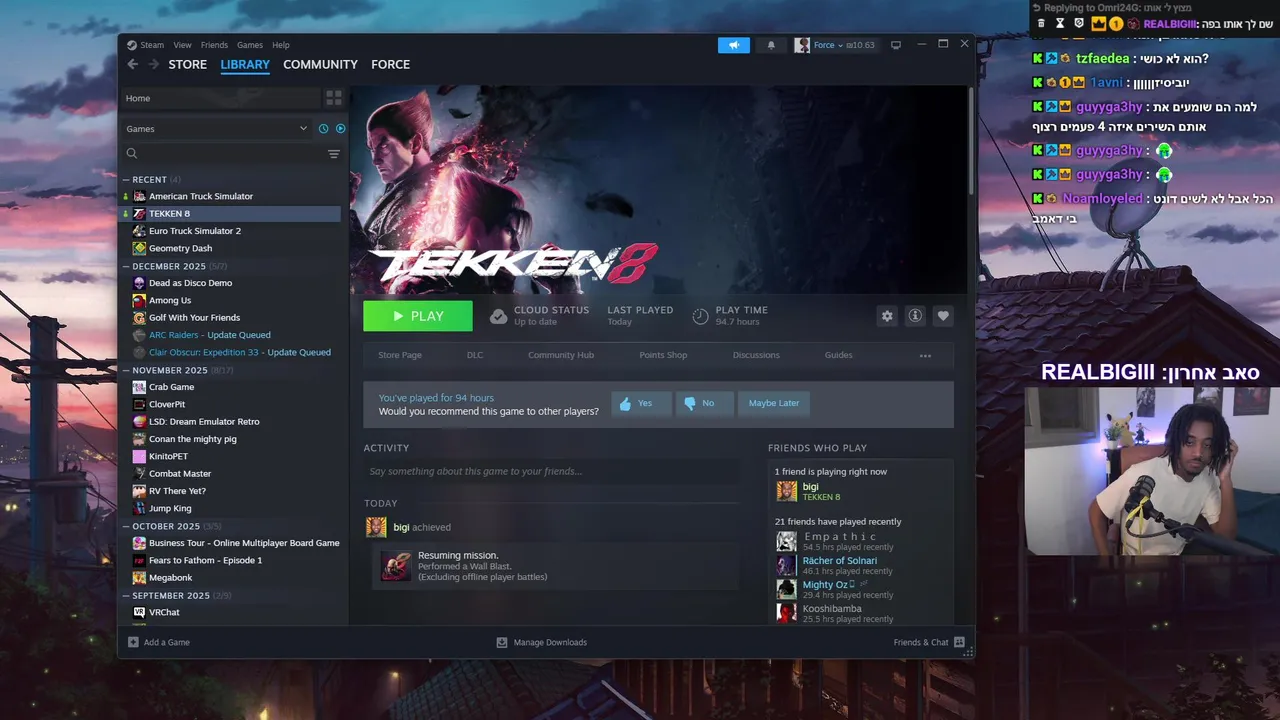Click the VRChat game icon
The image size is (1280, 720).
click(139, 612)
